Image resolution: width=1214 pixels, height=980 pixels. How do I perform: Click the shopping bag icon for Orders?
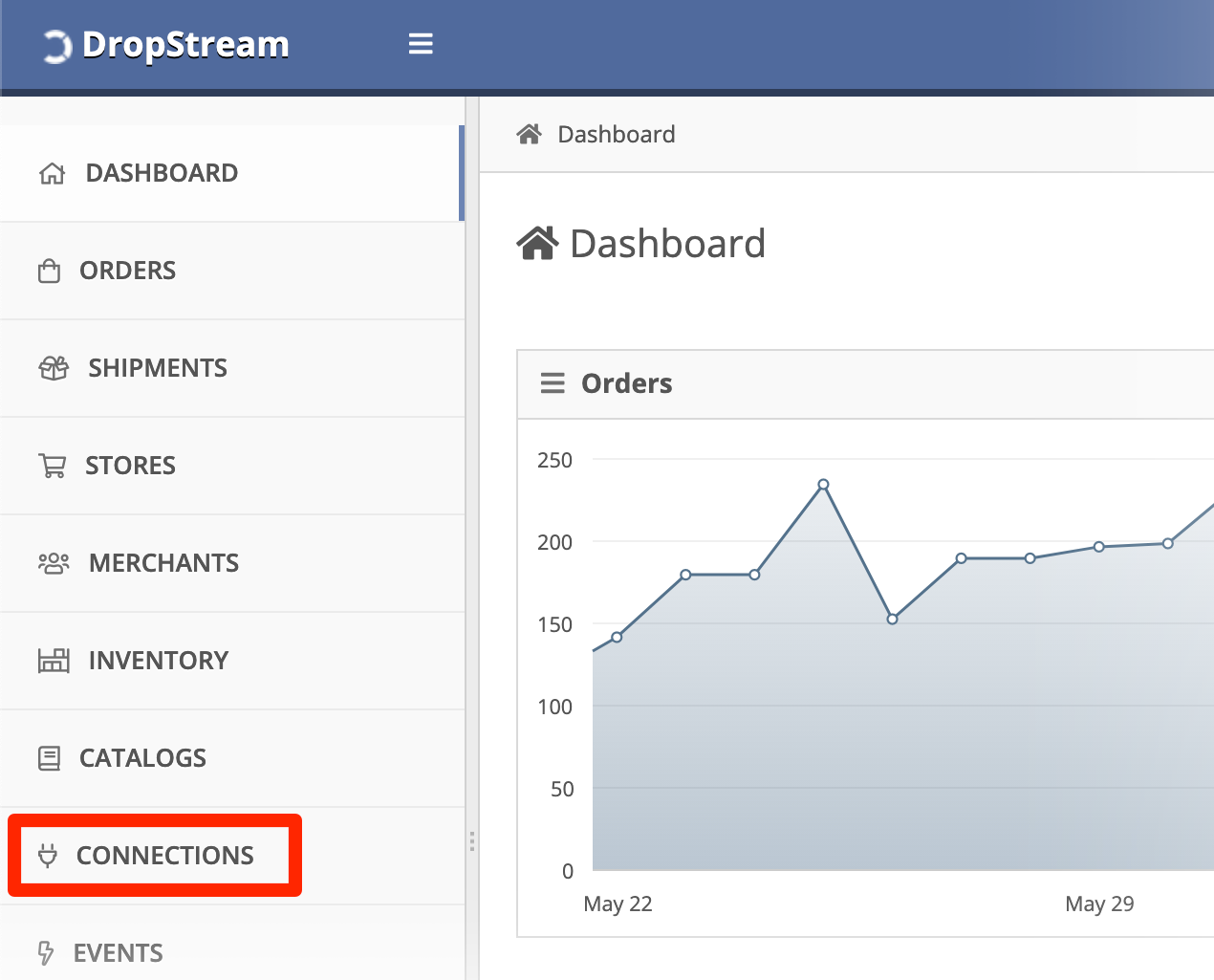pos(49,272)
